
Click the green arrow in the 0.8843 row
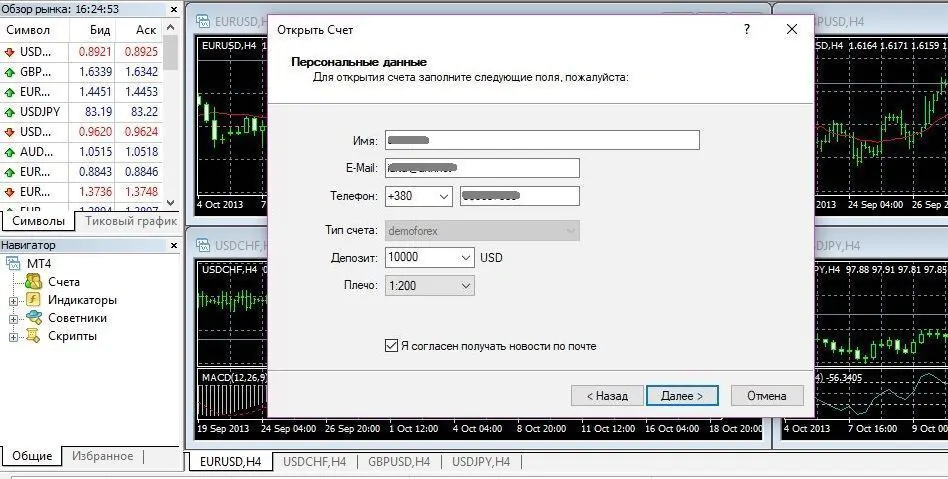pos(9,172)
